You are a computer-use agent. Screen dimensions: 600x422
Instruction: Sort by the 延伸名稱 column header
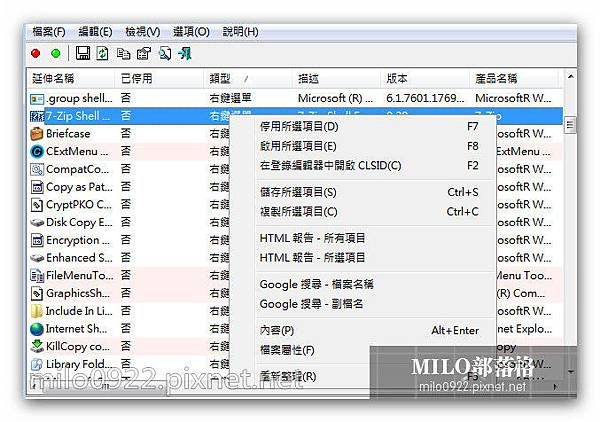[x=71, y=79]
